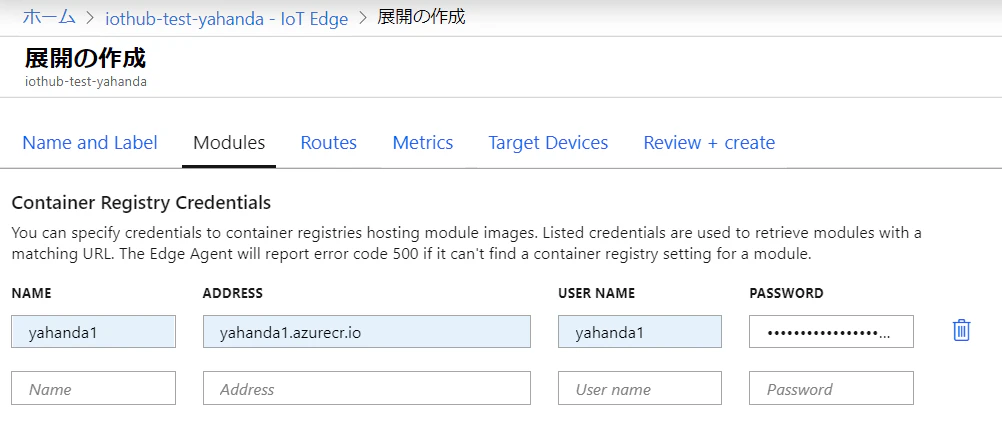
Task: Click the ADDRESS column label
Action: click(233, 293)
